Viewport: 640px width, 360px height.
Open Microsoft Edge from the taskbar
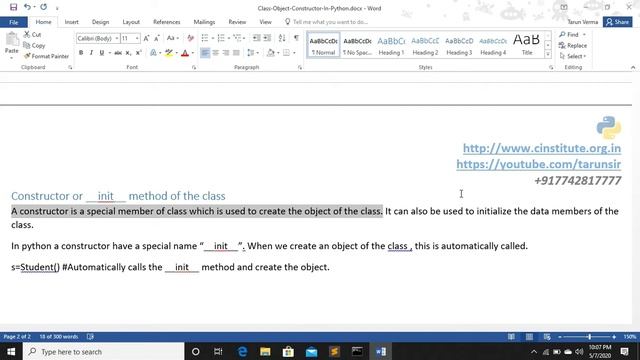242,351
